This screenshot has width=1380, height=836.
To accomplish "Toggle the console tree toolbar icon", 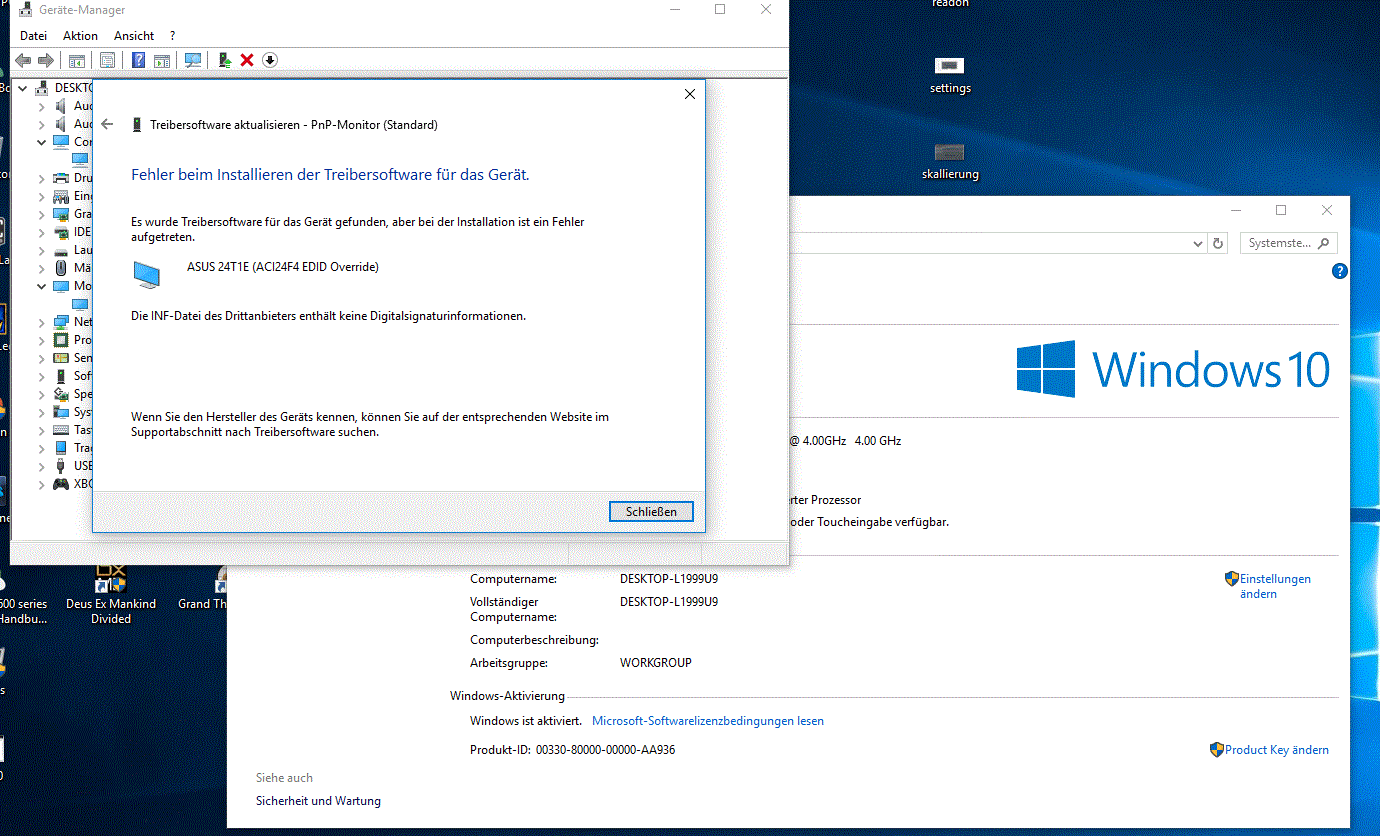I will pyautogui.click(x=77, y=60).
